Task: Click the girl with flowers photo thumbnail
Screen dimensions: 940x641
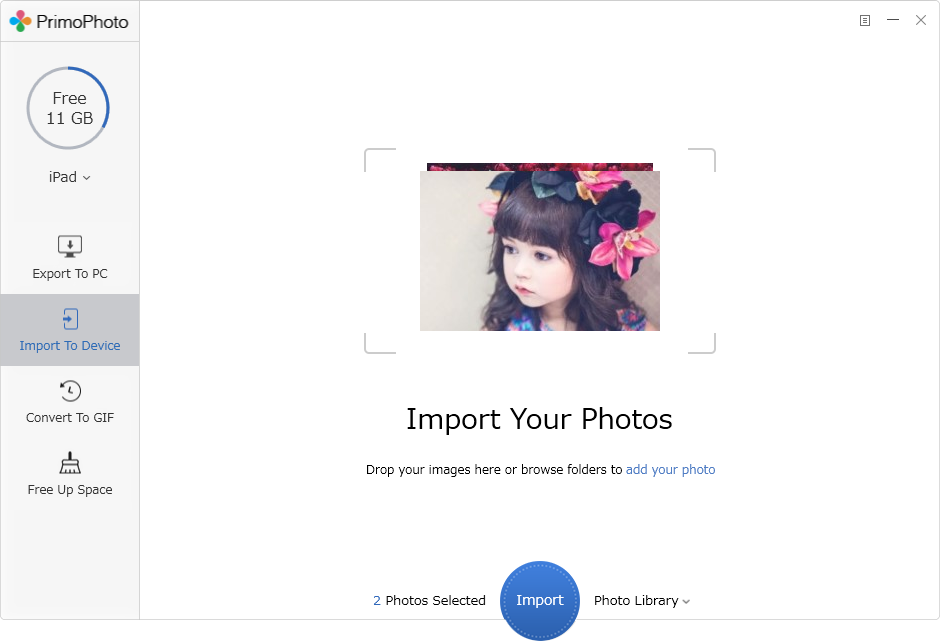Action: coord(540,251)
